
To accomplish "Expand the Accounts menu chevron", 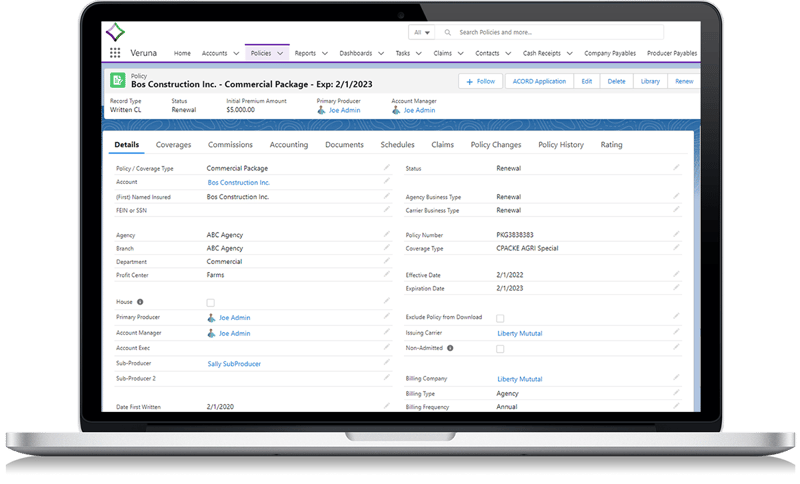I will tap(236, 53).
